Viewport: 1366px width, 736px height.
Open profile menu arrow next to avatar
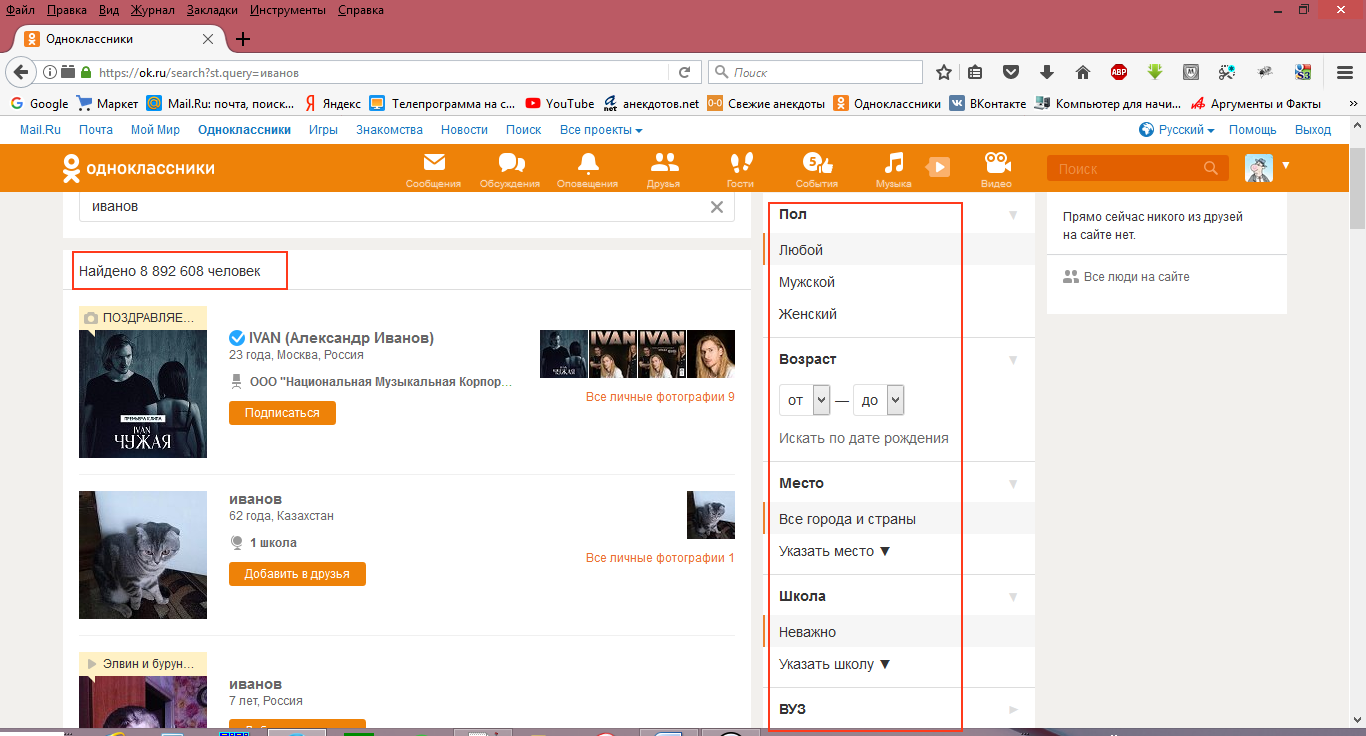tap(1286, 165)
